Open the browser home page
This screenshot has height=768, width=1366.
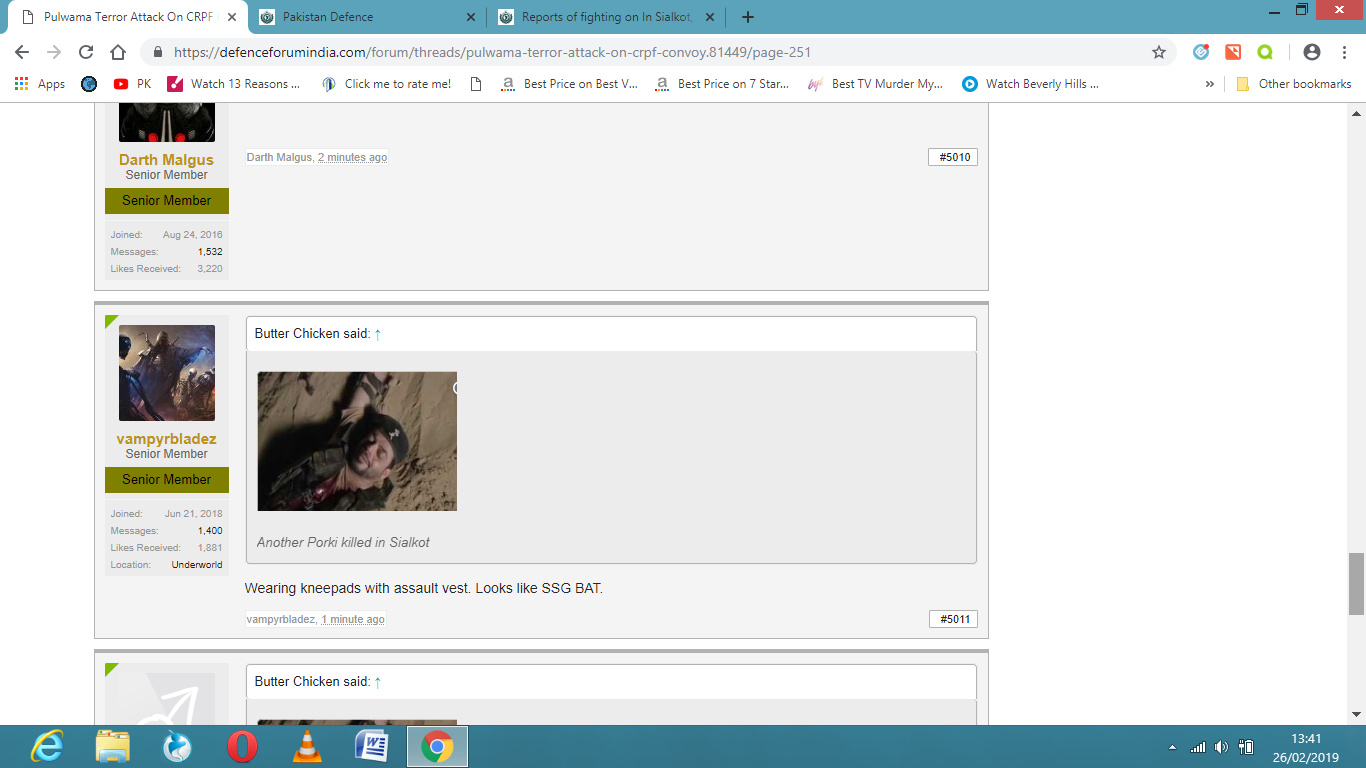click(118, 52)
